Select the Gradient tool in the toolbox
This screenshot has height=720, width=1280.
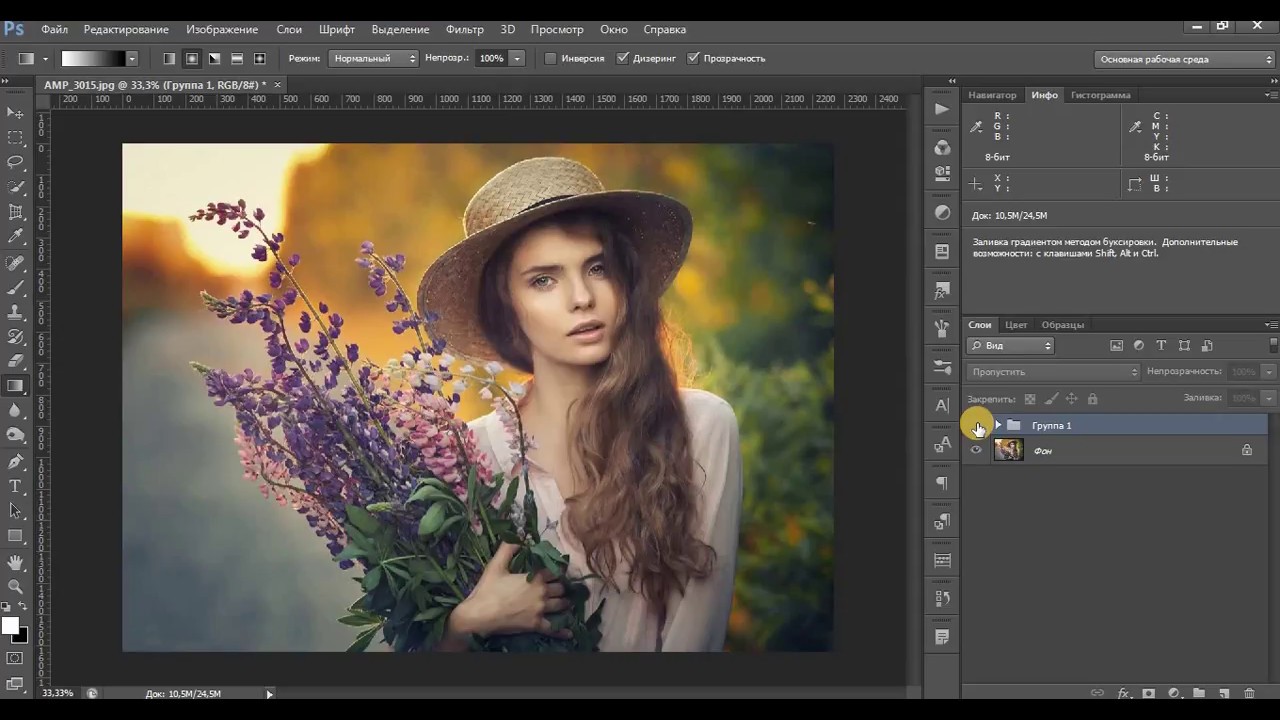click(15, 386)
